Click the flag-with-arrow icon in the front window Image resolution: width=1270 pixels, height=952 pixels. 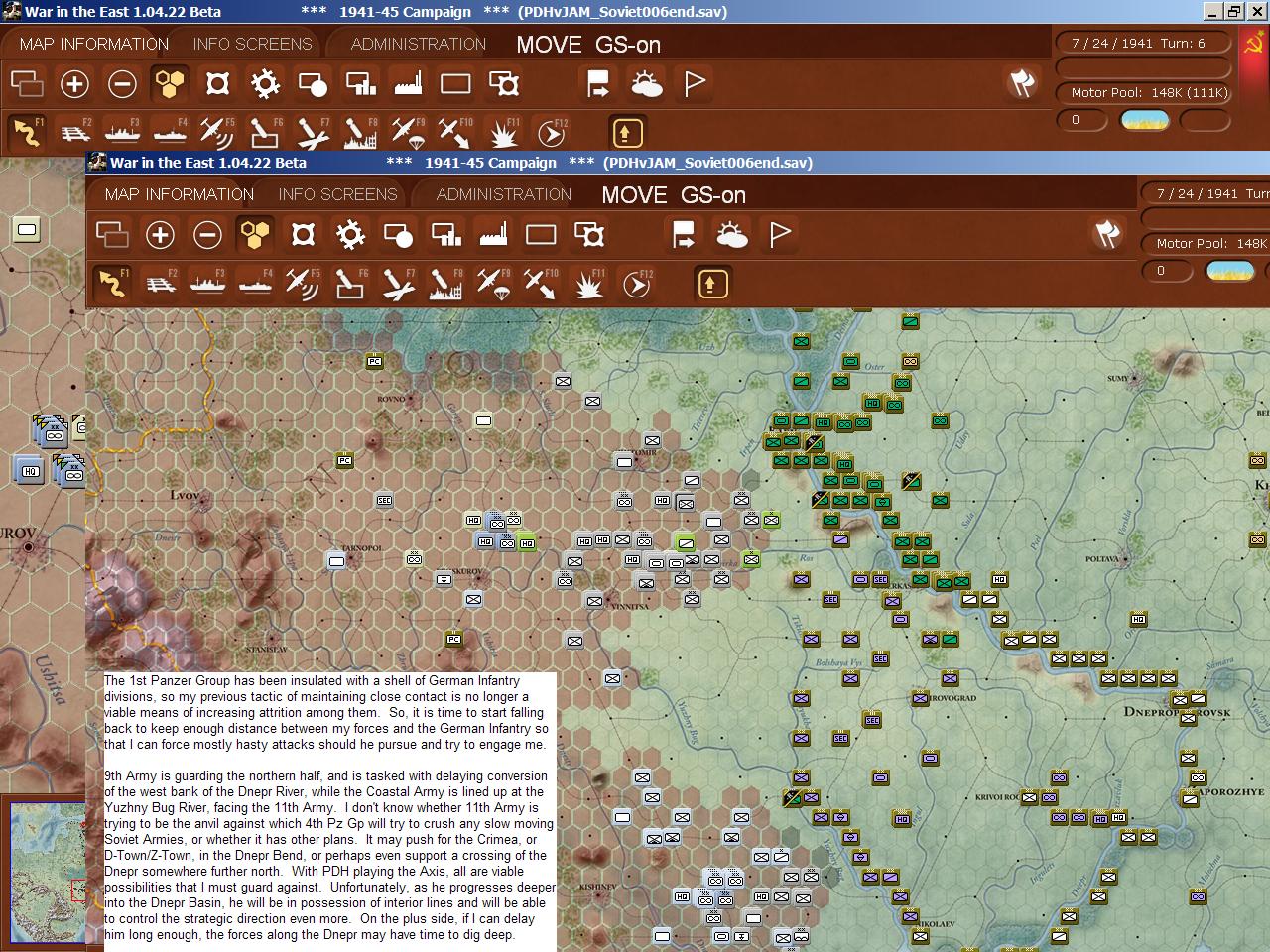pyautogui.click(x=684, y=235)
